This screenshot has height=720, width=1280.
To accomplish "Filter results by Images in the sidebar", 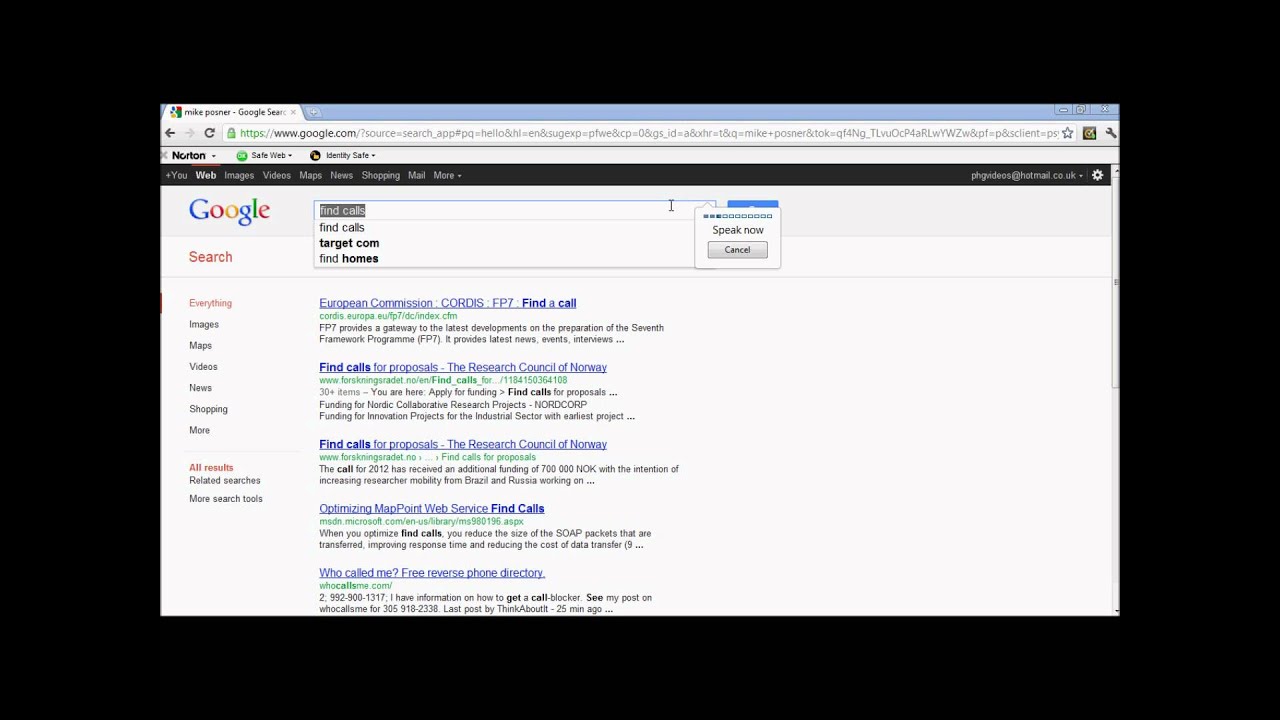I will click(204, 324).
